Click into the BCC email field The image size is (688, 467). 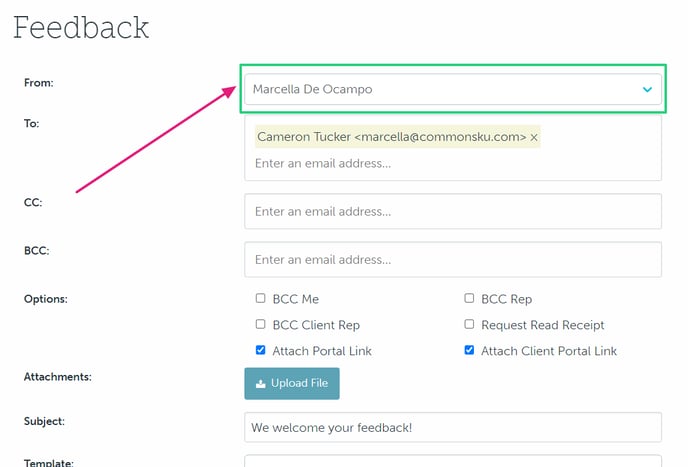[x=452, y=259]
